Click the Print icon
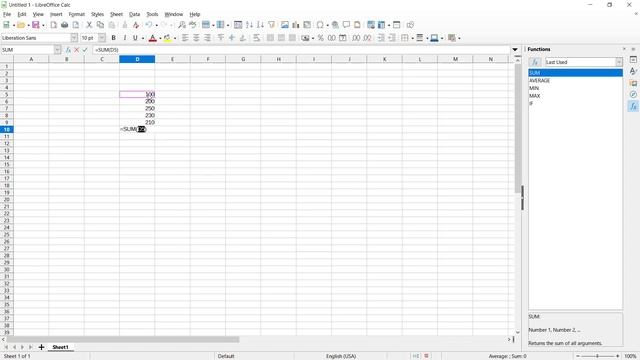The height and width of the screenshot is (360, 640). click(x=64, y=25)
